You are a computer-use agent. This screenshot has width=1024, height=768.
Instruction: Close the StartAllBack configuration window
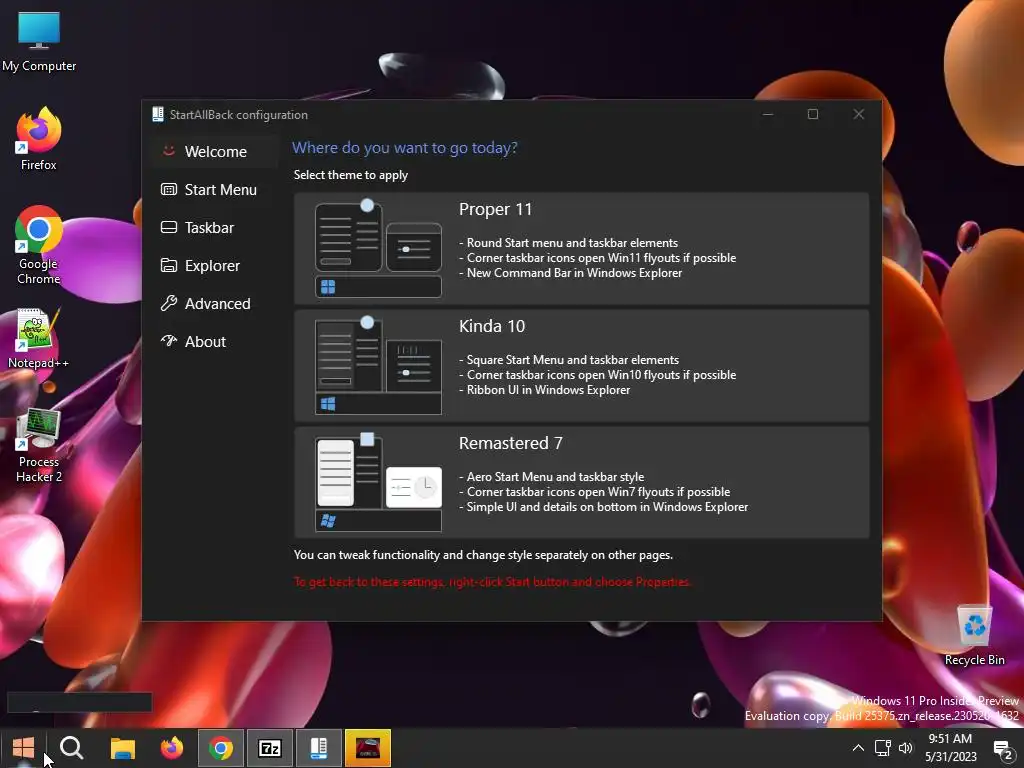(859, 114)
